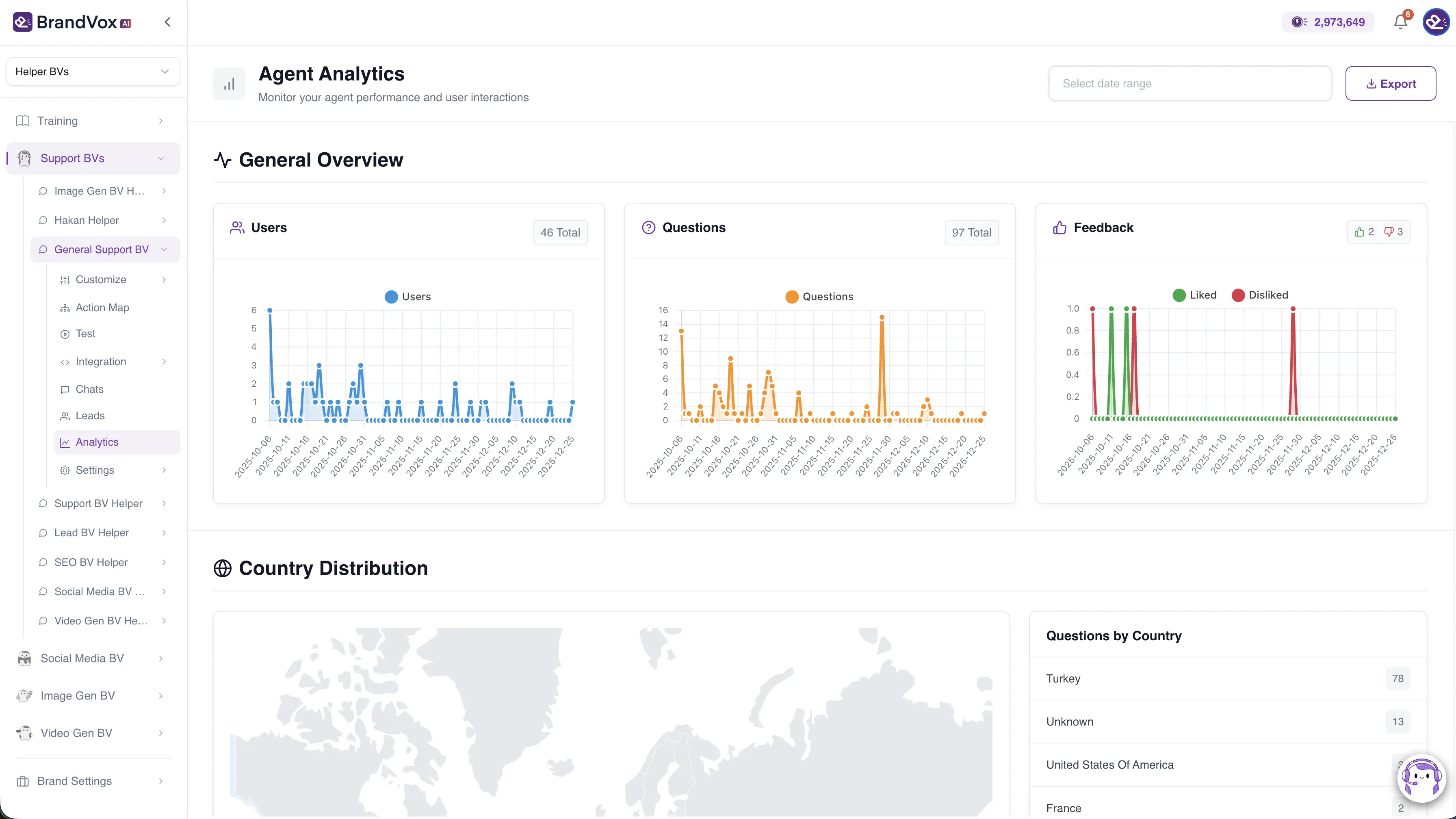Click the Social Media BV avatar icon

coord(24,659)
